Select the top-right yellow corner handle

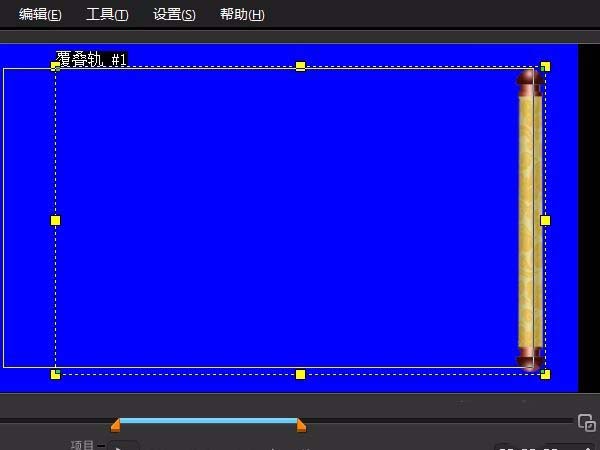545,67
